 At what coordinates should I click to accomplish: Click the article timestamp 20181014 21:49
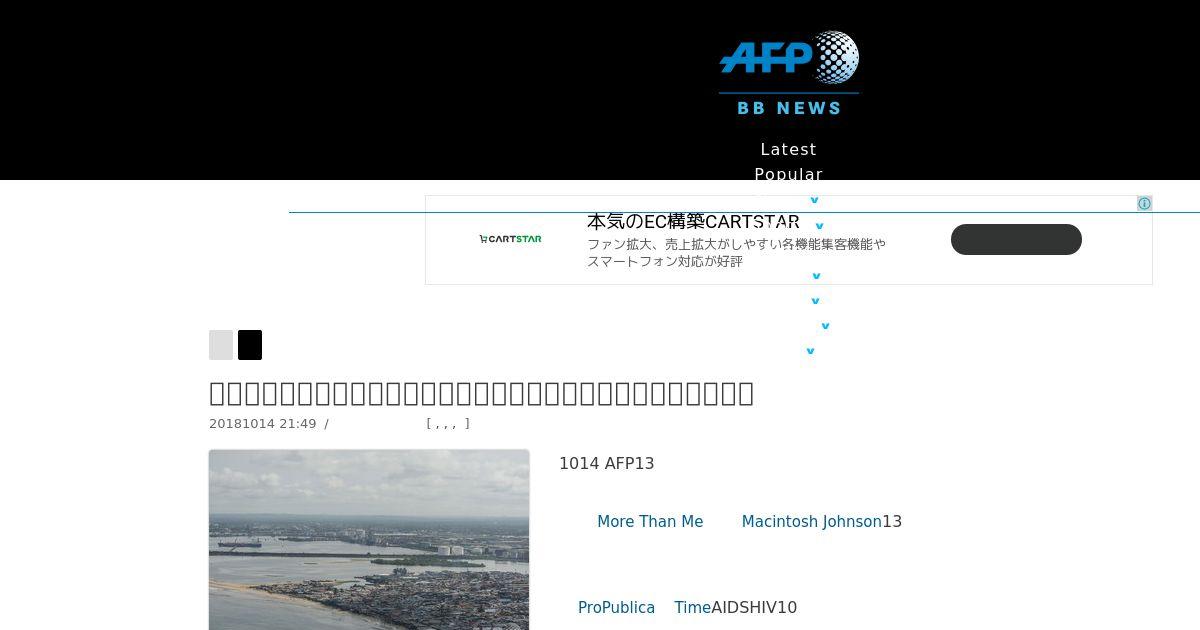(x=263, y=424)
